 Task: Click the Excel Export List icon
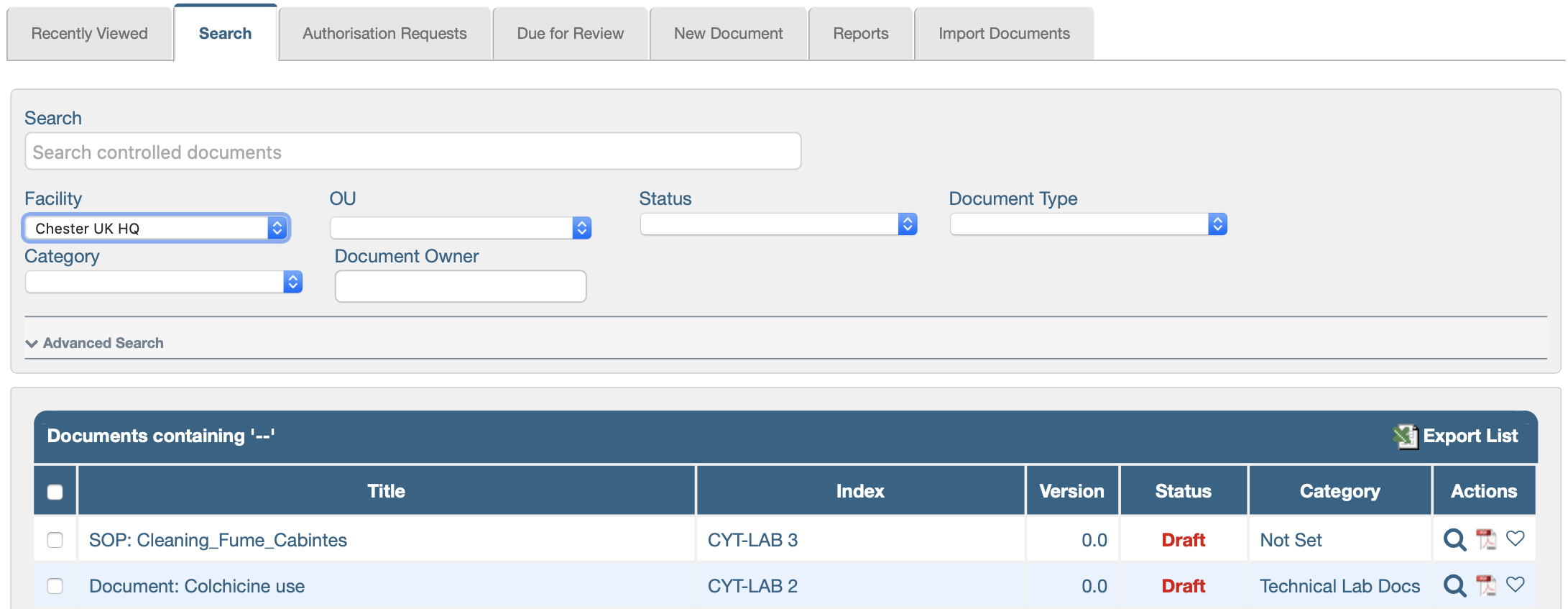[1404, 436]
